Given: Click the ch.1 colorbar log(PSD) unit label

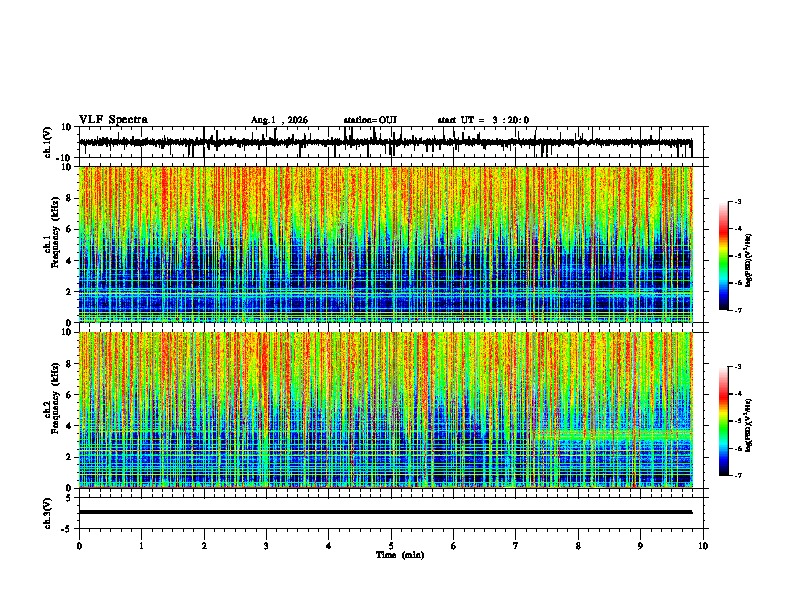Looking at the screenshot, I should click(749, 261).
